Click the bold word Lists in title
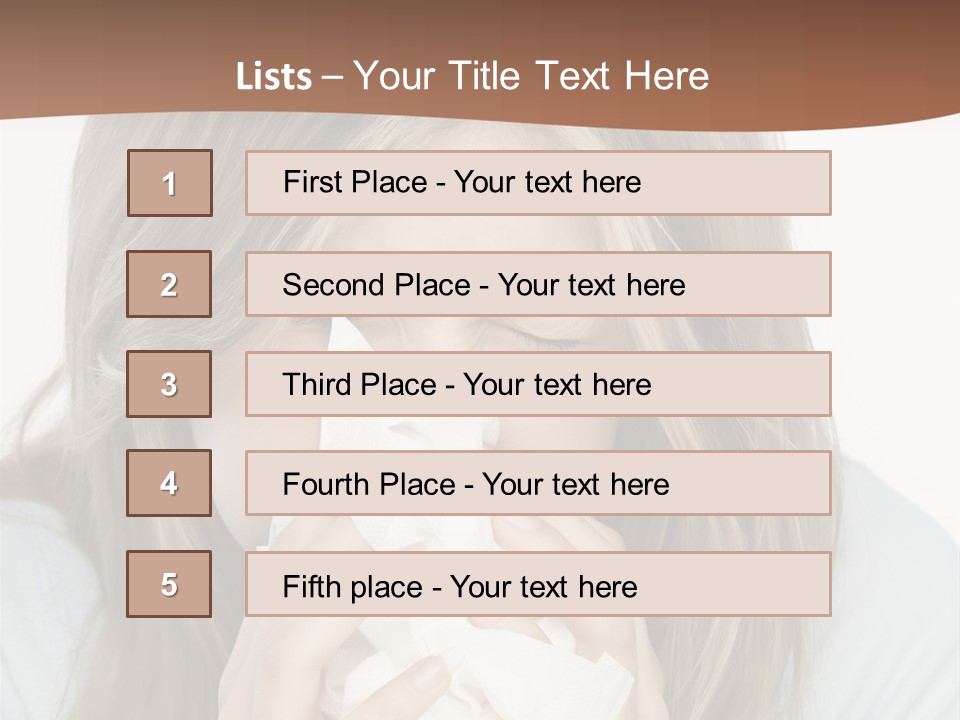 click(274, 77)
